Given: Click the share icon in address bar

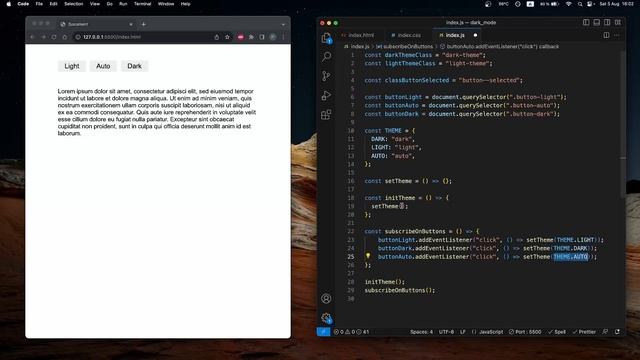Looking at the screenshot, I should pos(217,37).
